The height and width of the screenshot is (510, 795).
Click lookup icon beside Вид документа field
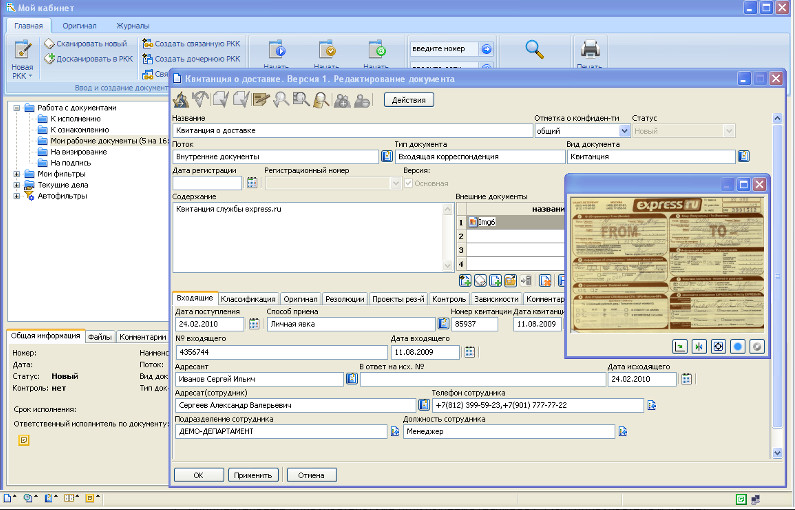point(743,156)
